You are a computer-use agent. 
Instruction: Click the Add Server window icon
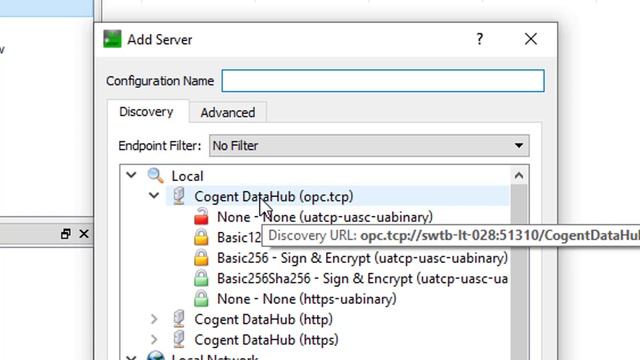[x=112, y=39]
